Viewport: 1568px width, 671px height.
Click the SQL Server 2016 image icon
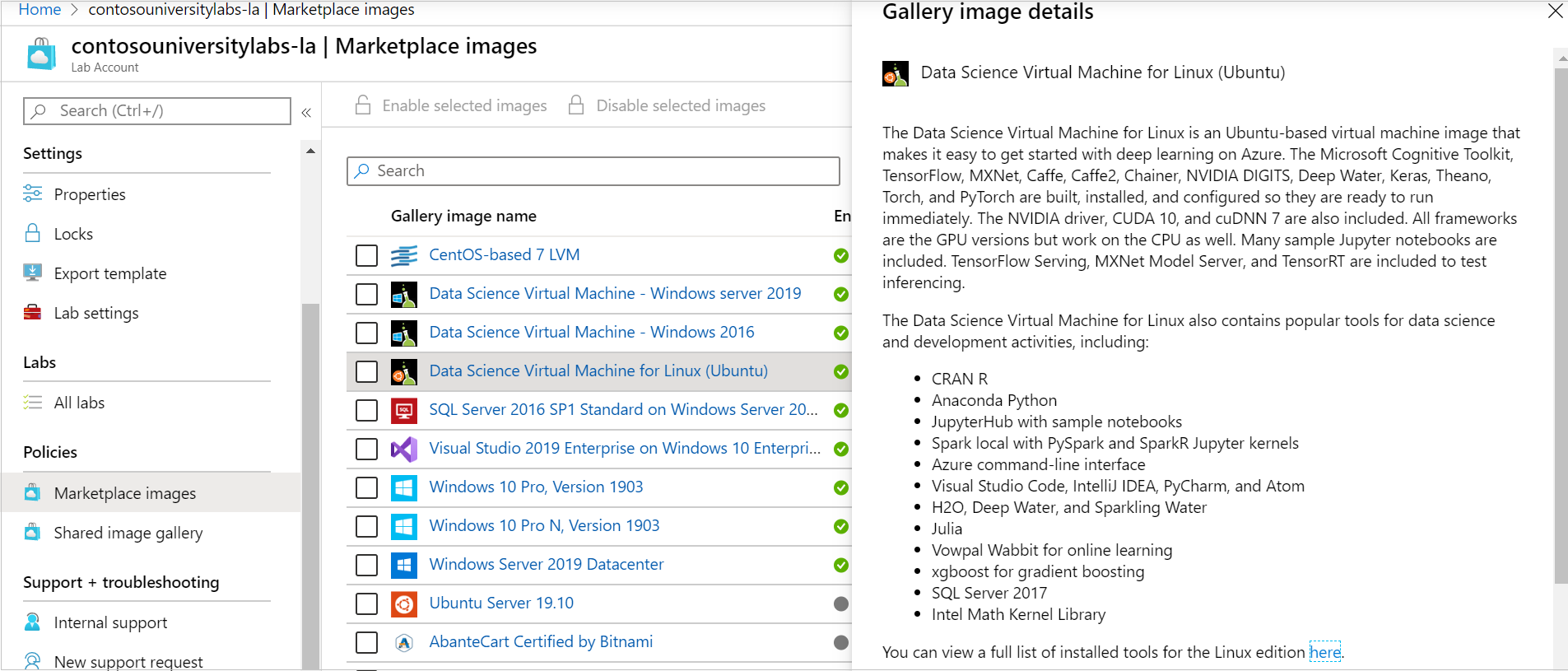(x=403, y=410)
